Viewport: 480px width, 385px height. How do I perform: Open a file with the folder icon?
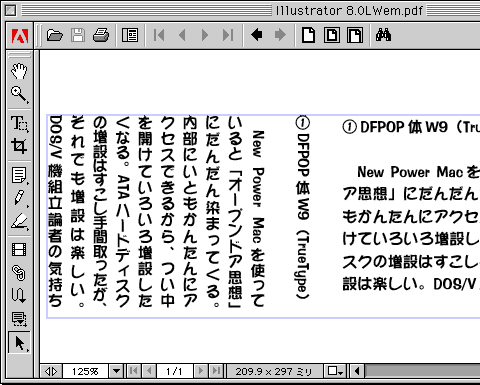(55, 35)
